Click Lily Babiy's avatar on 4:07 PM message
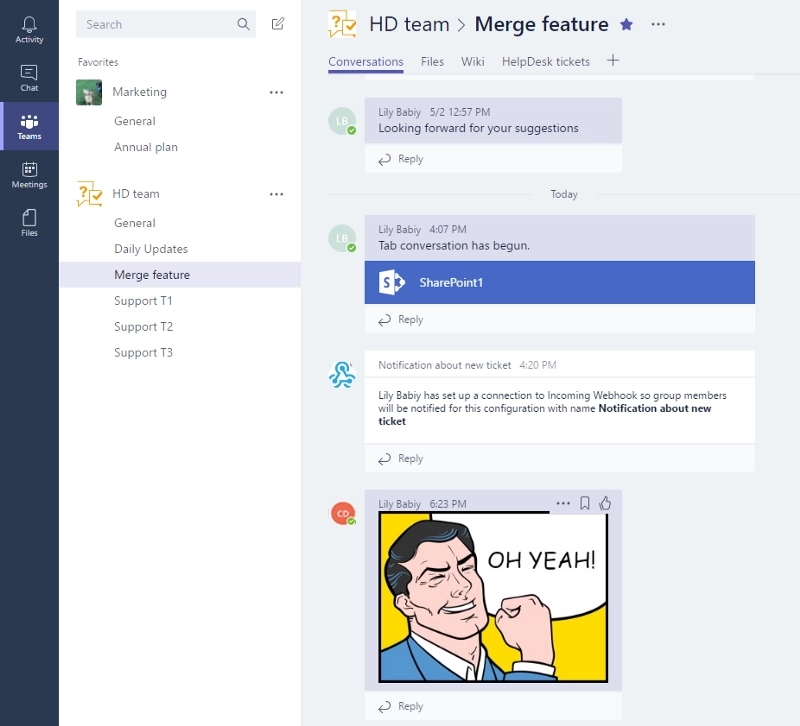 (342, 238)
